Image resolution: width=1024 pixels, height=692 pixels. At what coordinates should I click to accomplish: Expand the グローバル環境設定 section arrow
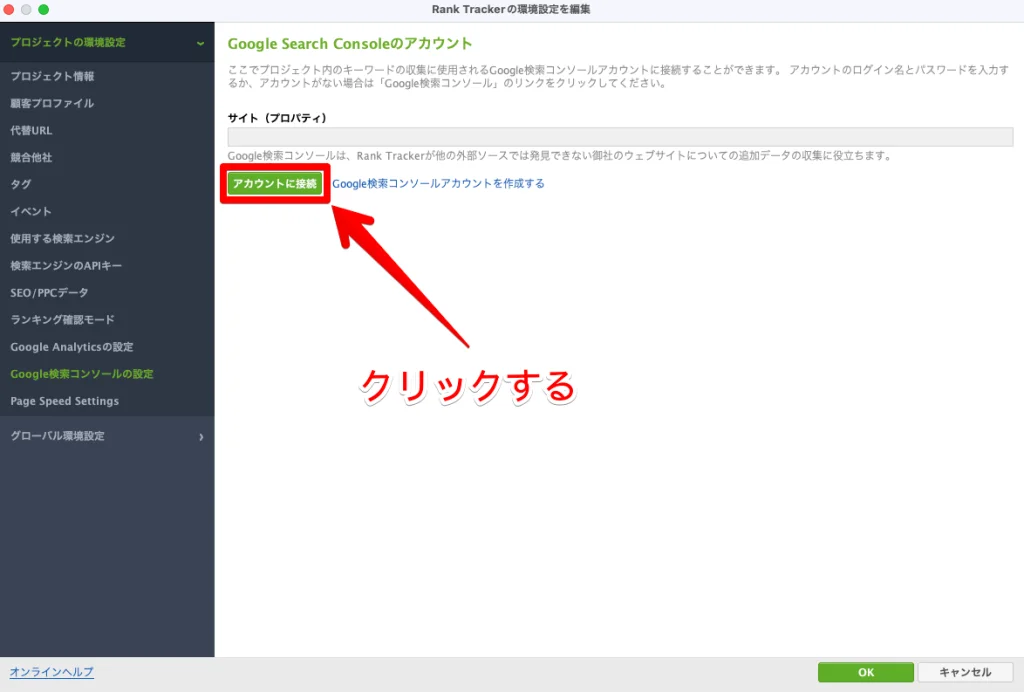coord(201,437)
